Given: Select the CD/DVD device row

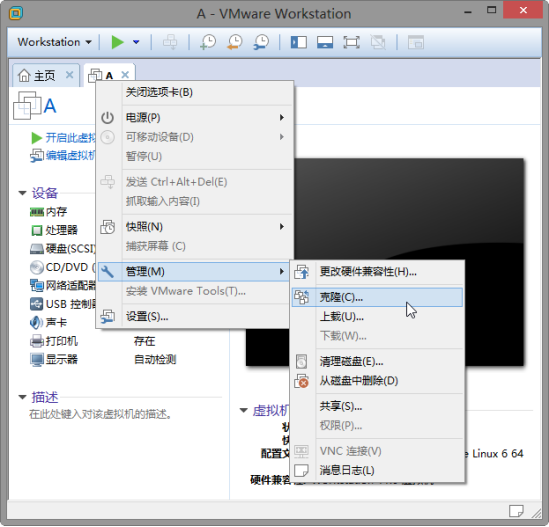Looking at the screenshot, I should [62, 268].
